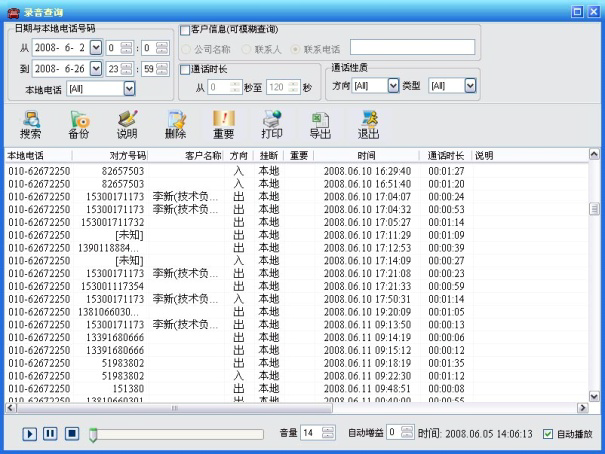The image size is (605, 454).
Task: Click the pause playback button
Action: (50, 434)
